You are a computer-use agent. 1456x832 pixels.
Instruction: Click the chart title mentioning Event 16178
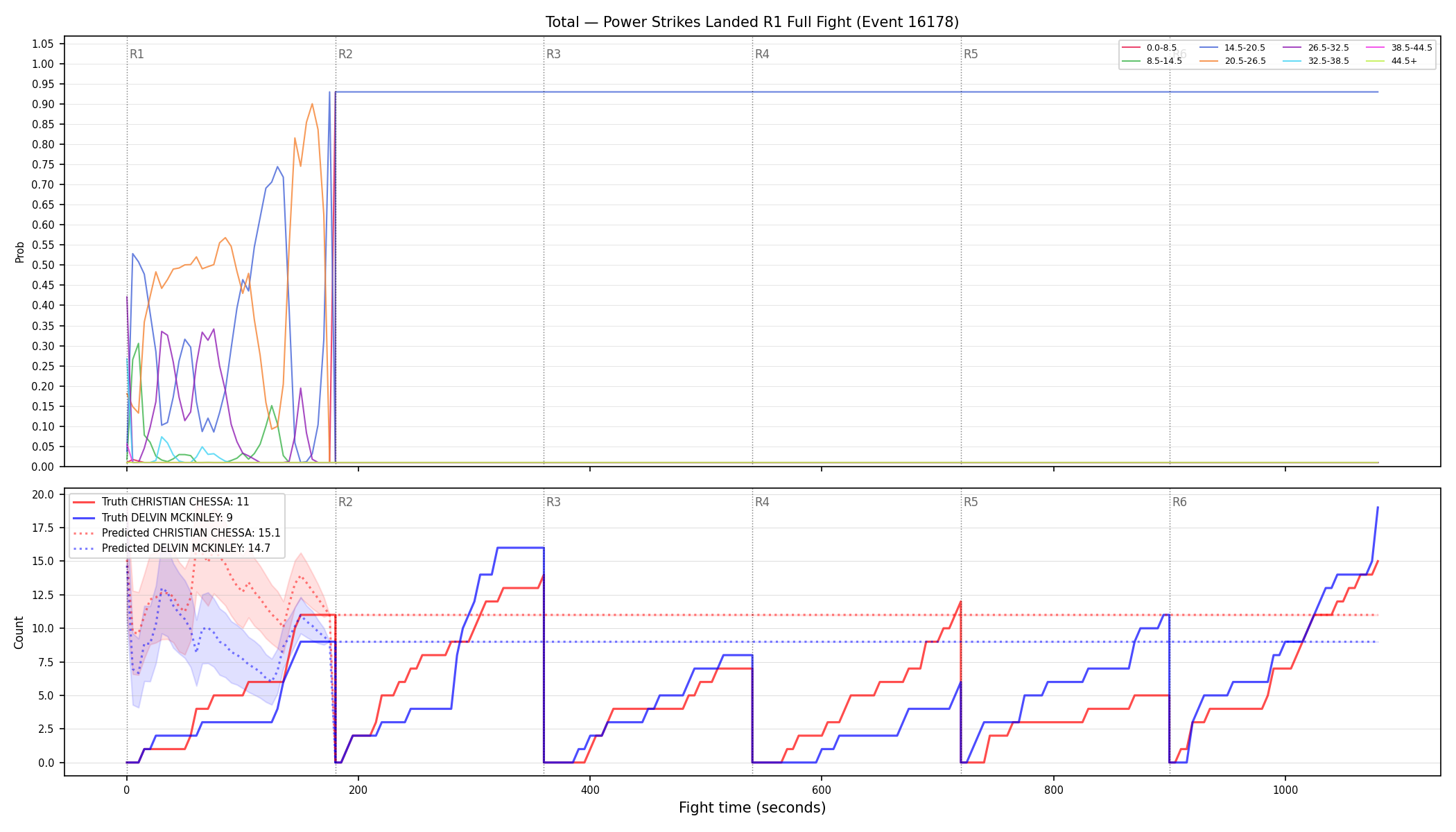[752, 22]
